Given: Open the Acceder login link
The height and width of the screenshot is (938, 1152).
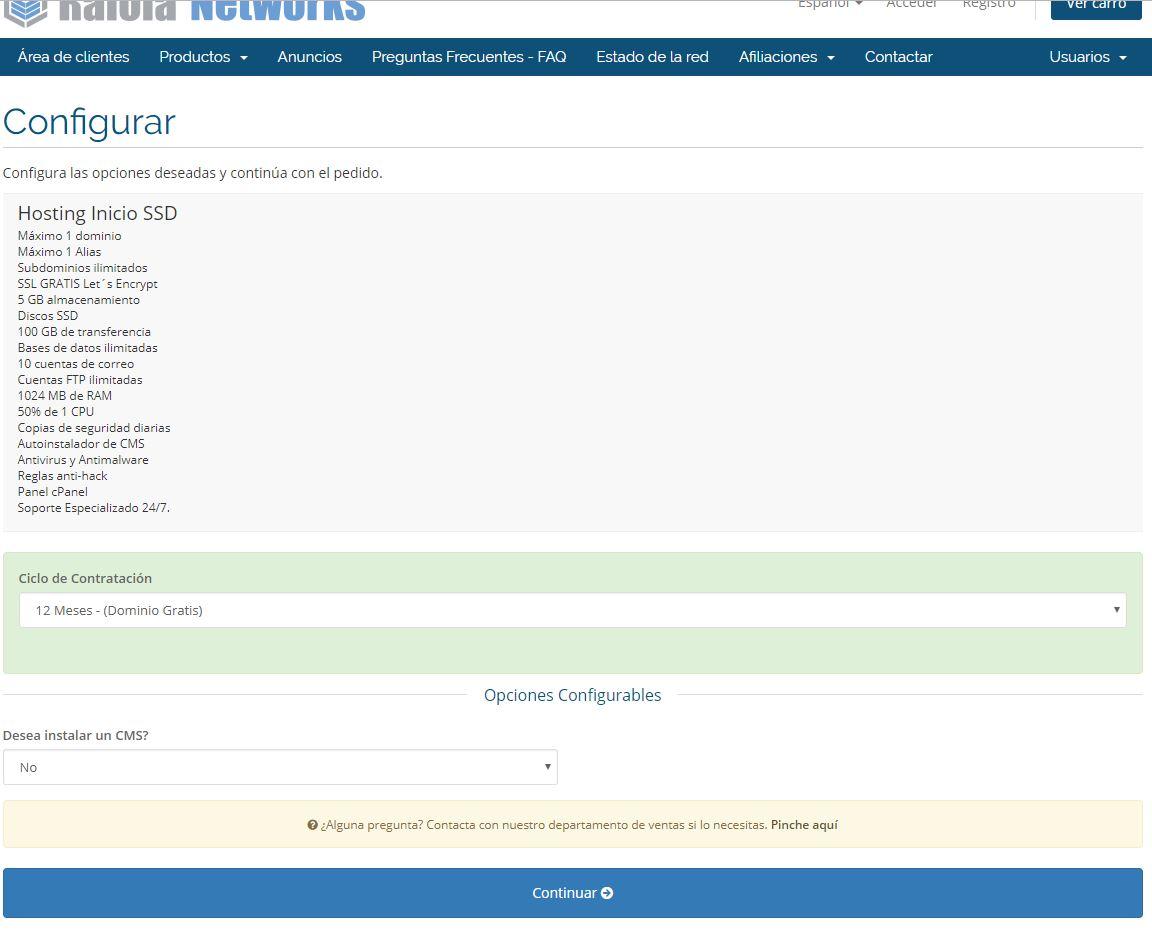Looking at the screenshot, I should tap(911, 5).
